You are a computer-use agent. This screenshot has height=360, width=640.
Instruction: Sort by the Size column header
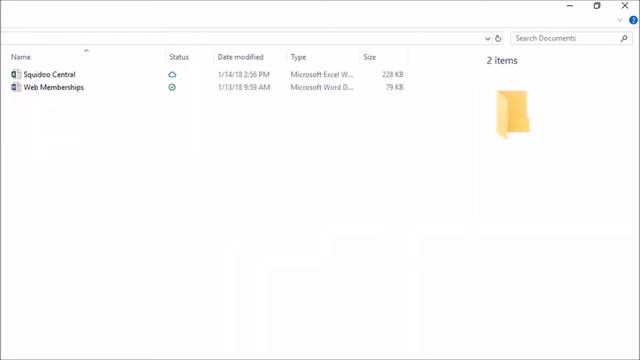click(370, 57)
